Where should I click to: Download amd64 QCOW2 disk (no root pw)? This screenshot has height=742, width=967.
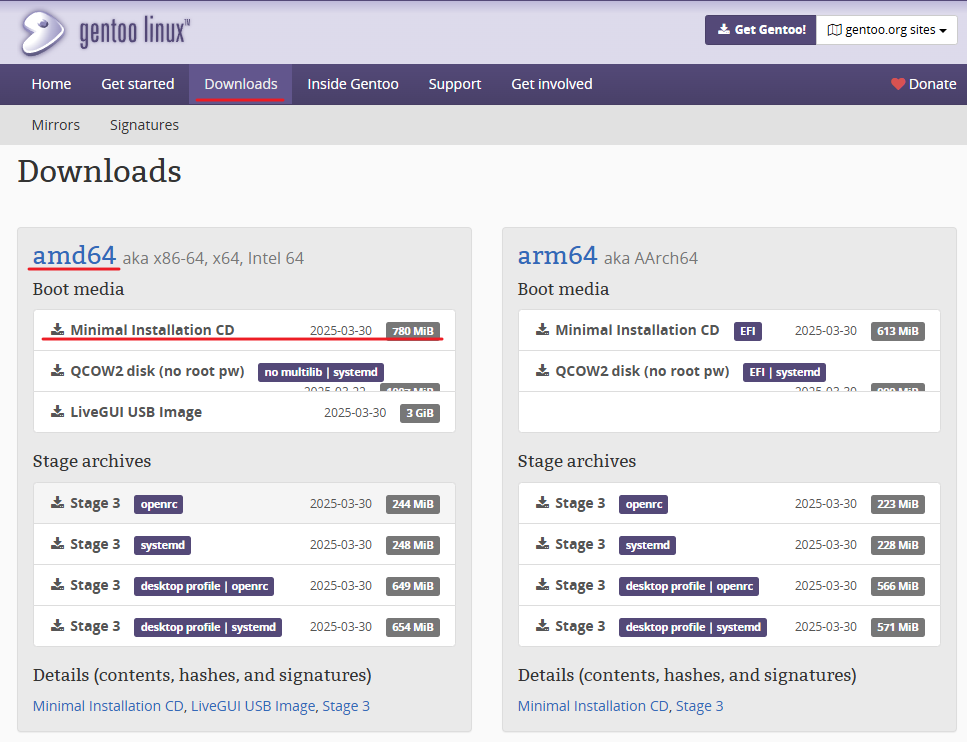click(157, 371)
